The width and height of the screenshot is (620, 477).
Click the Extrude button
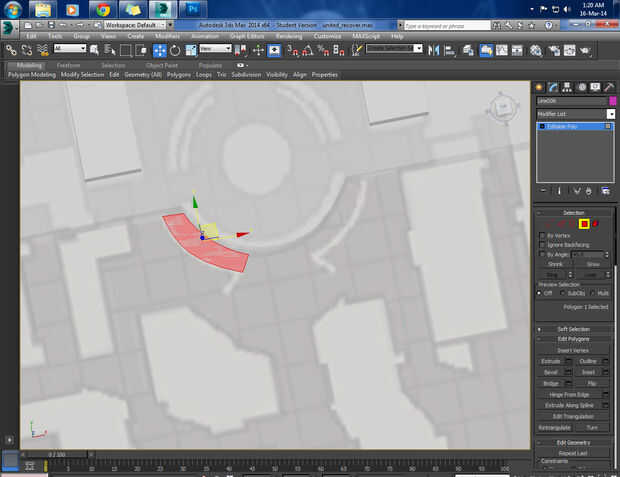pos(551,360)
